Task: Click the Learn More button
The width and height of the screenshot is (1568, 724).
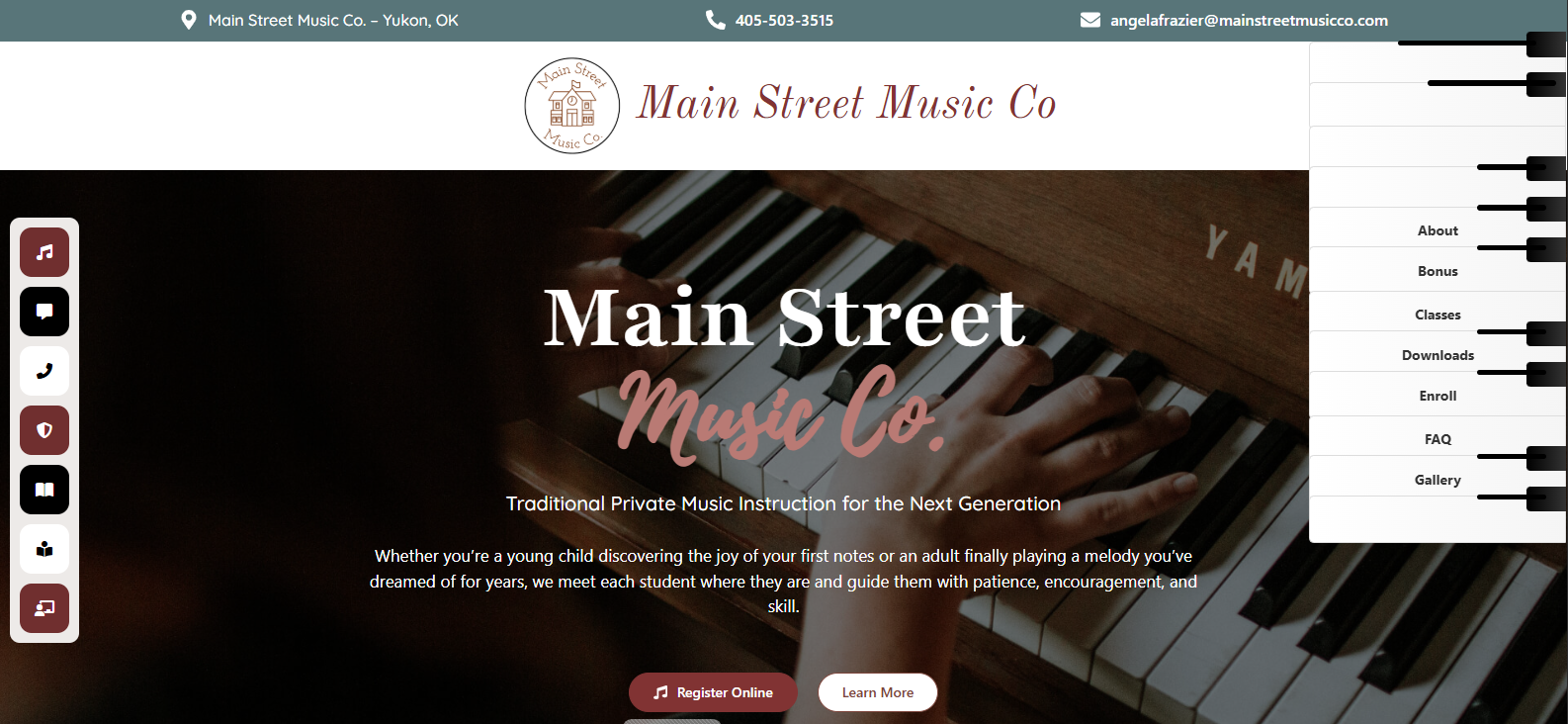Action: (x=878, y=692)
